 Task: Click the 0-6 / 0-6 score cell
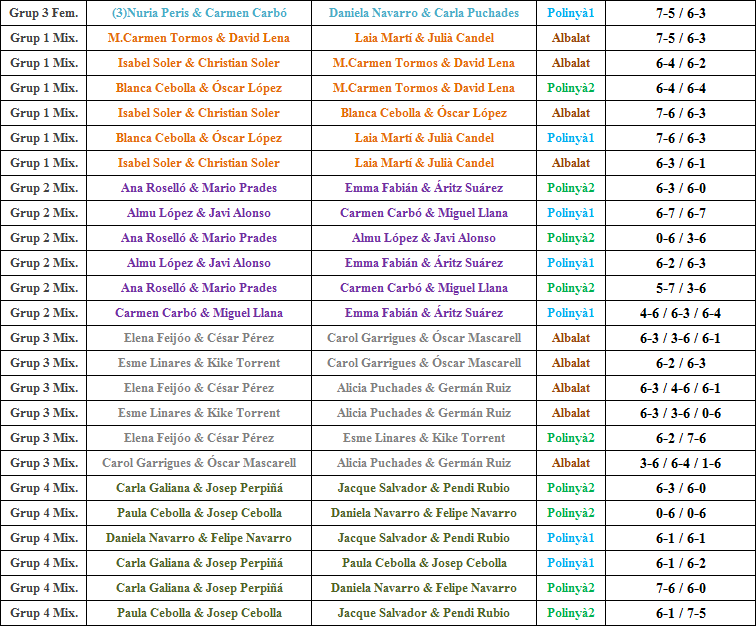click(680, 513)
